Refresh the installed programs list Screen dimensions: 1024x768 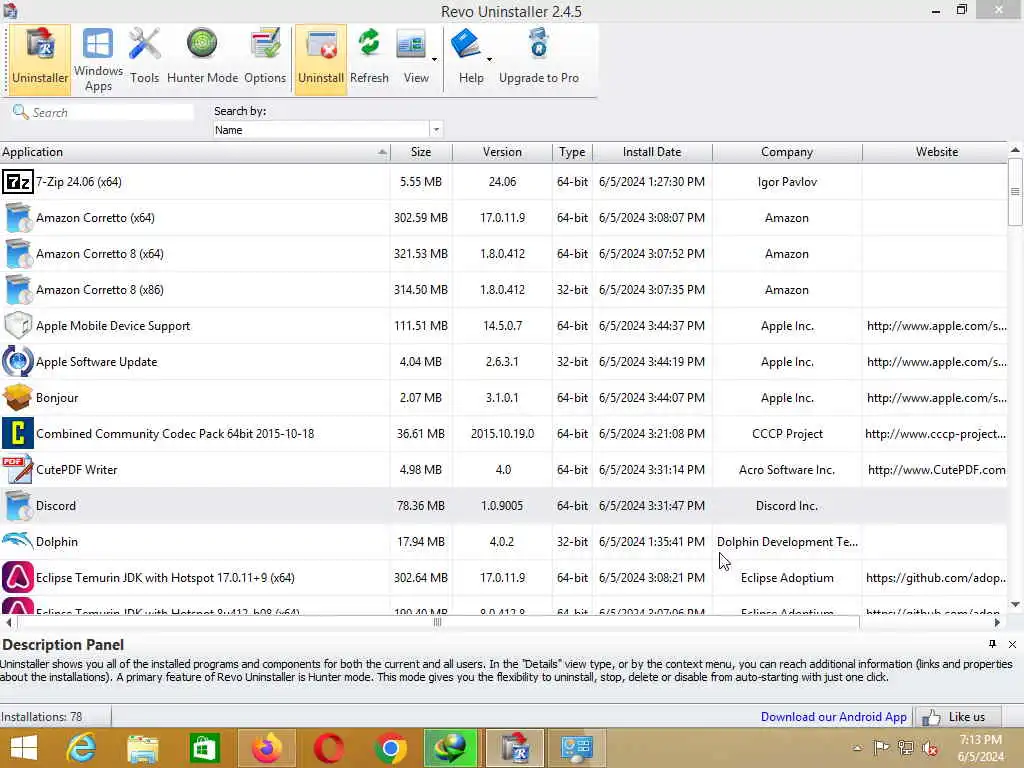(x=369, y=59)
